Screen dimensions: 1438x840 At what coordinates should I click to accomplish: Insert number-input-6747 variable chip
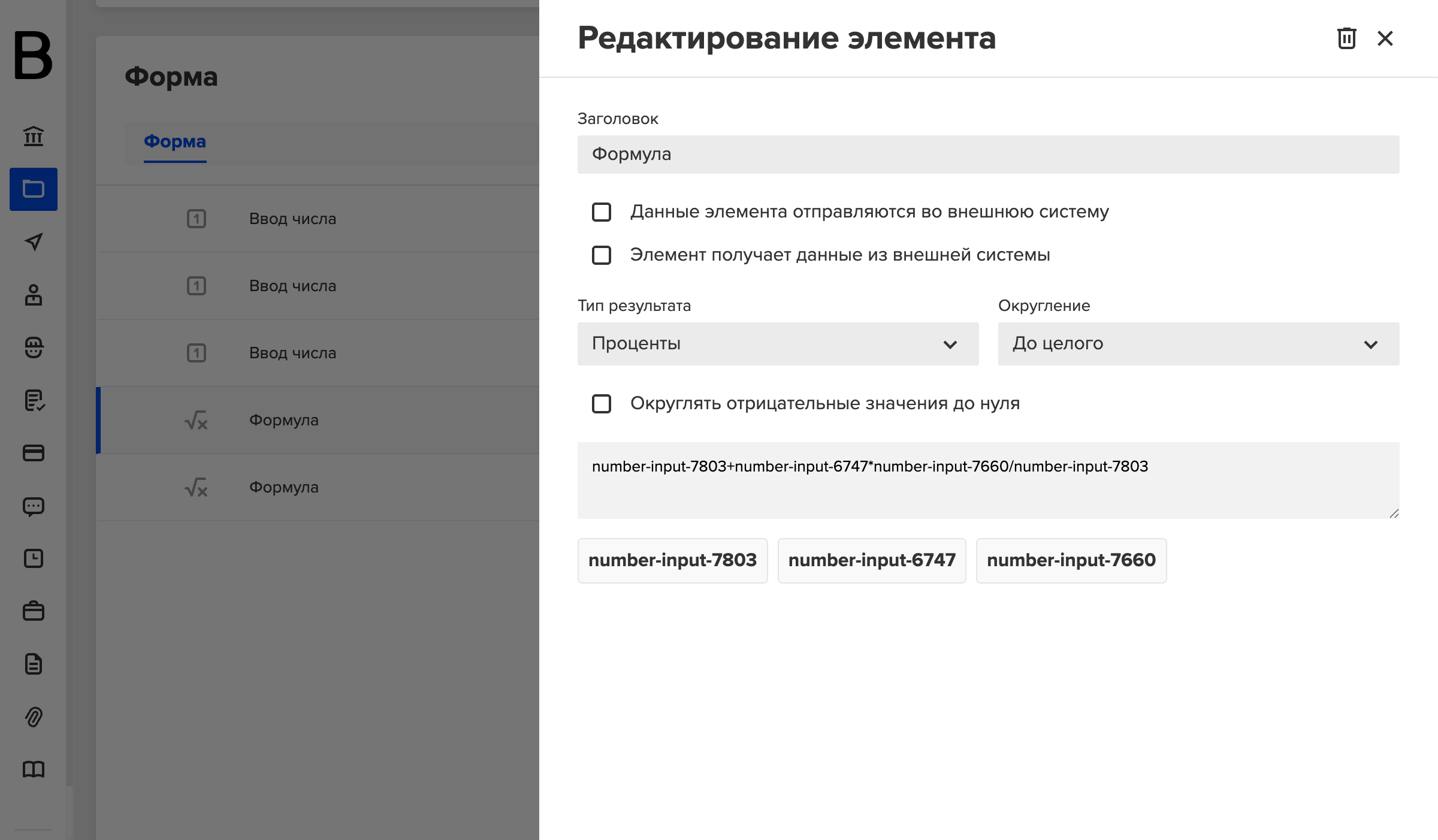point(872,560)
